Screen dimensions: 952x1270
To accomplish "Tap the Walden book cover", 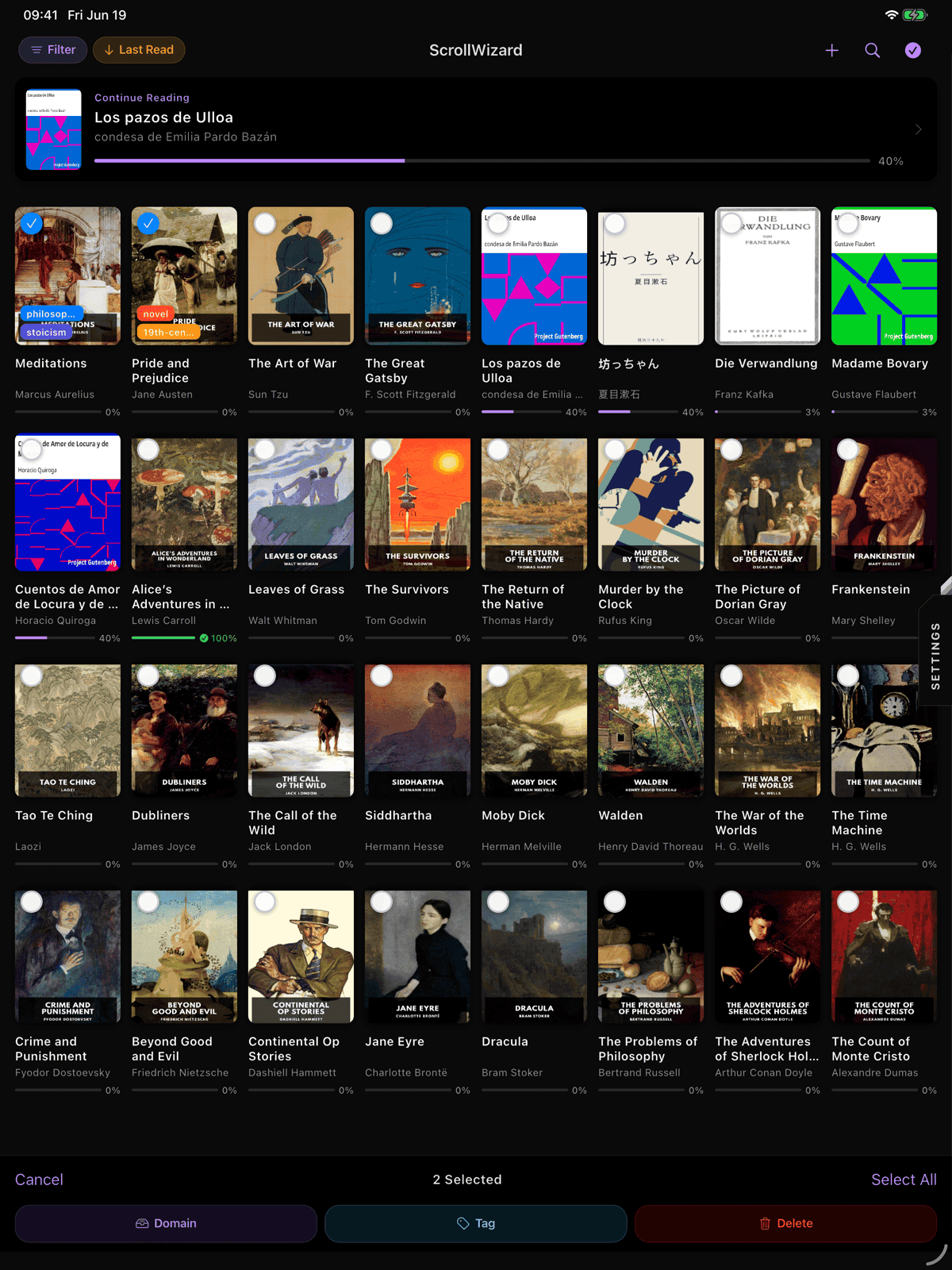I will [651, 731].
